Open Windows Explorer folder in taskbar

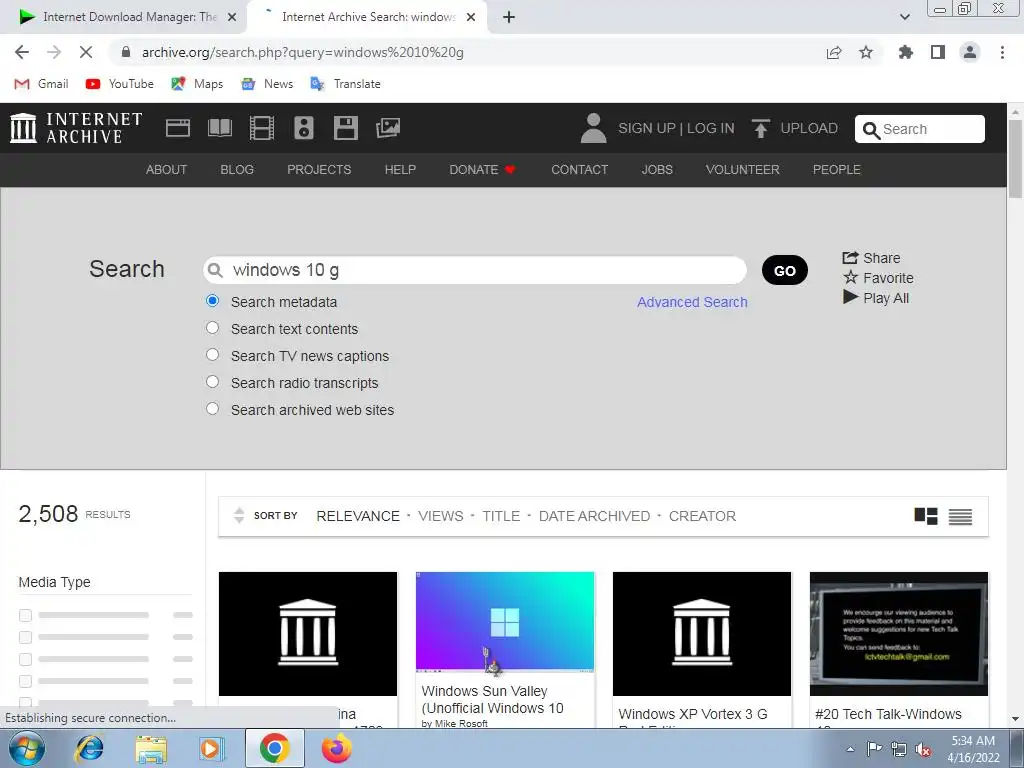(x=151, y=748)
